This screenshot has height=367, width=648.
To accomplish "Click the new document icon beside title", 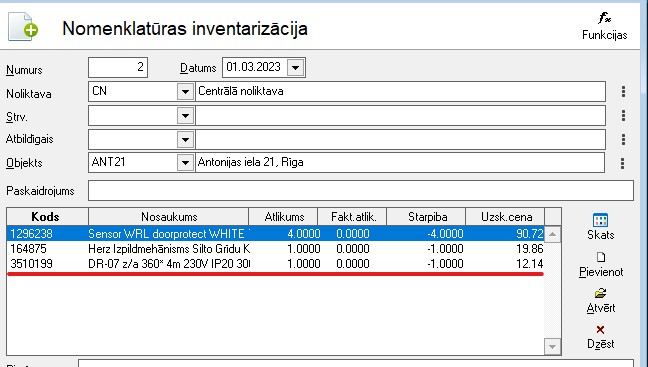I will coord(23,26).
